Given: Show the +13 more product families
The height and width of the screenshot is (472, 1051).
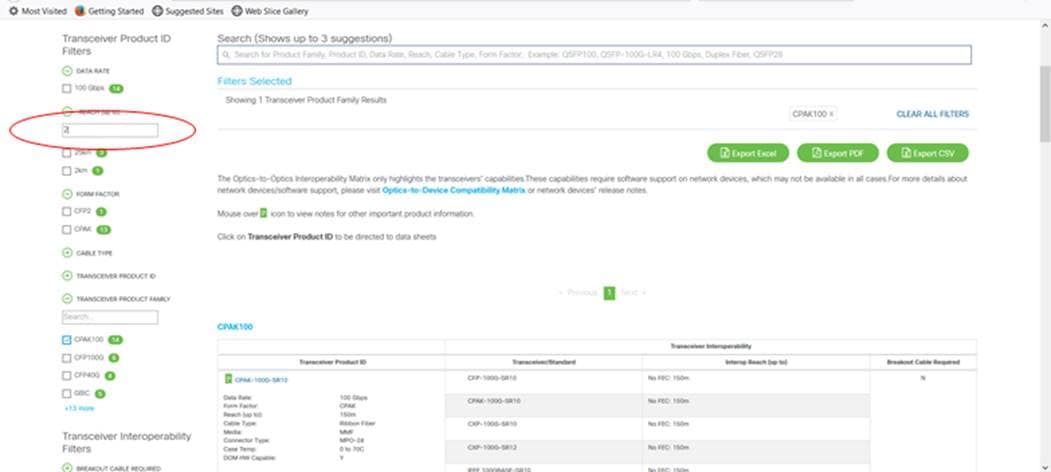Looking at the screenshot, I should [79, 408].
